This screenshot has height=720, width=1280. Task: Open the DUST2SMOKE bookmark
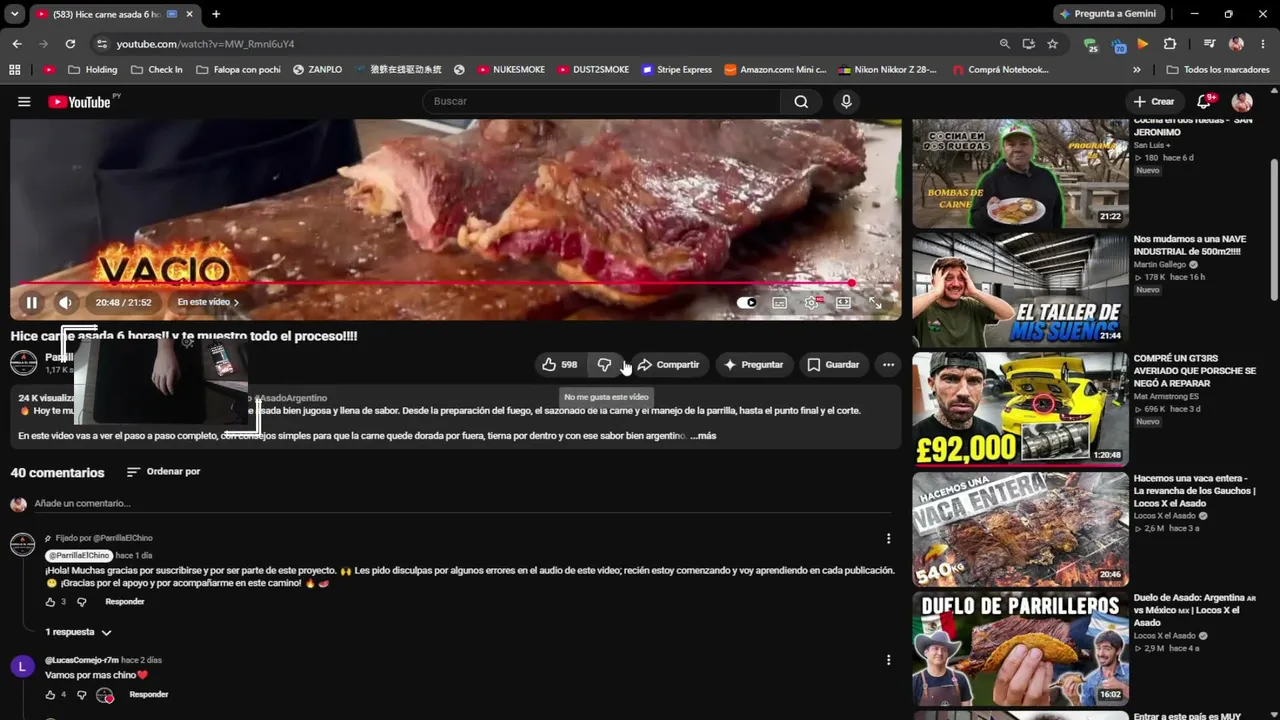tap(593, 70)
